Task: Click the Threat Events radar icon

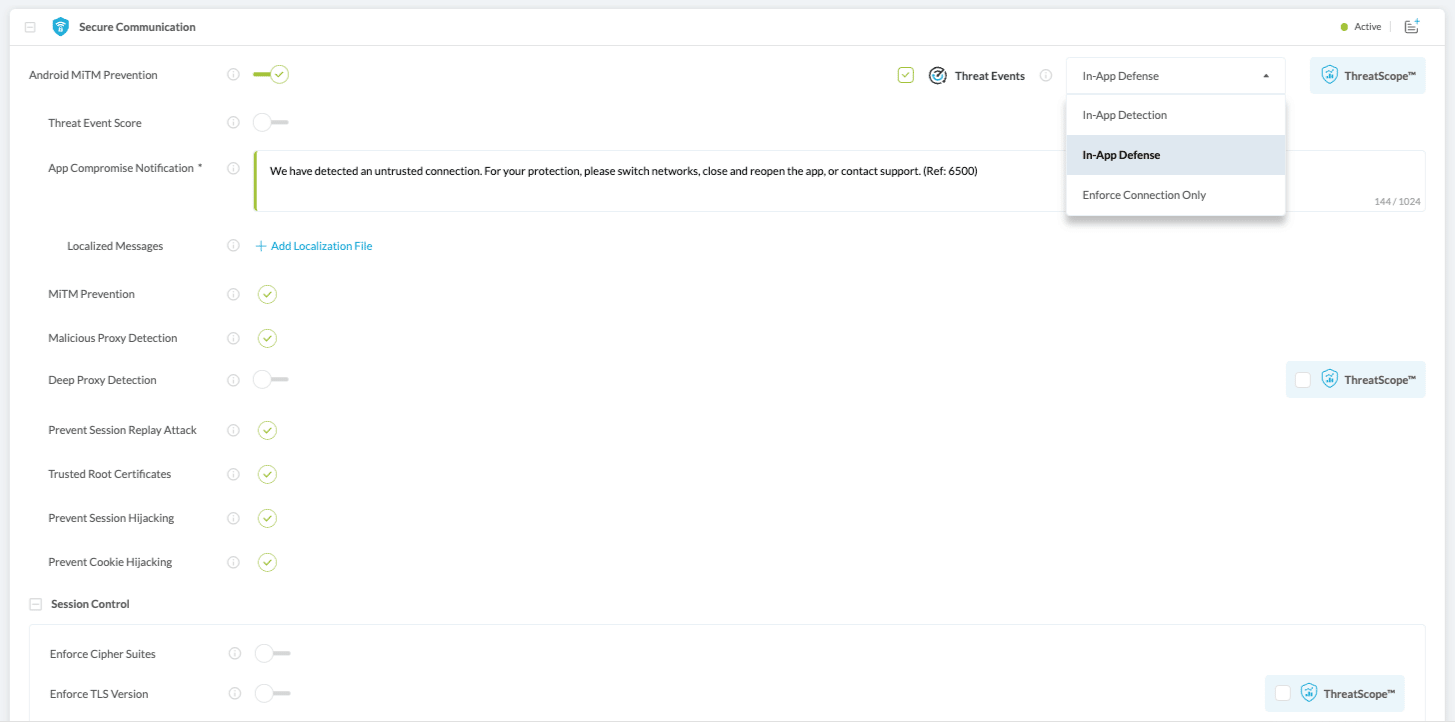Action: pyautogui.click(x=937, y=76)
